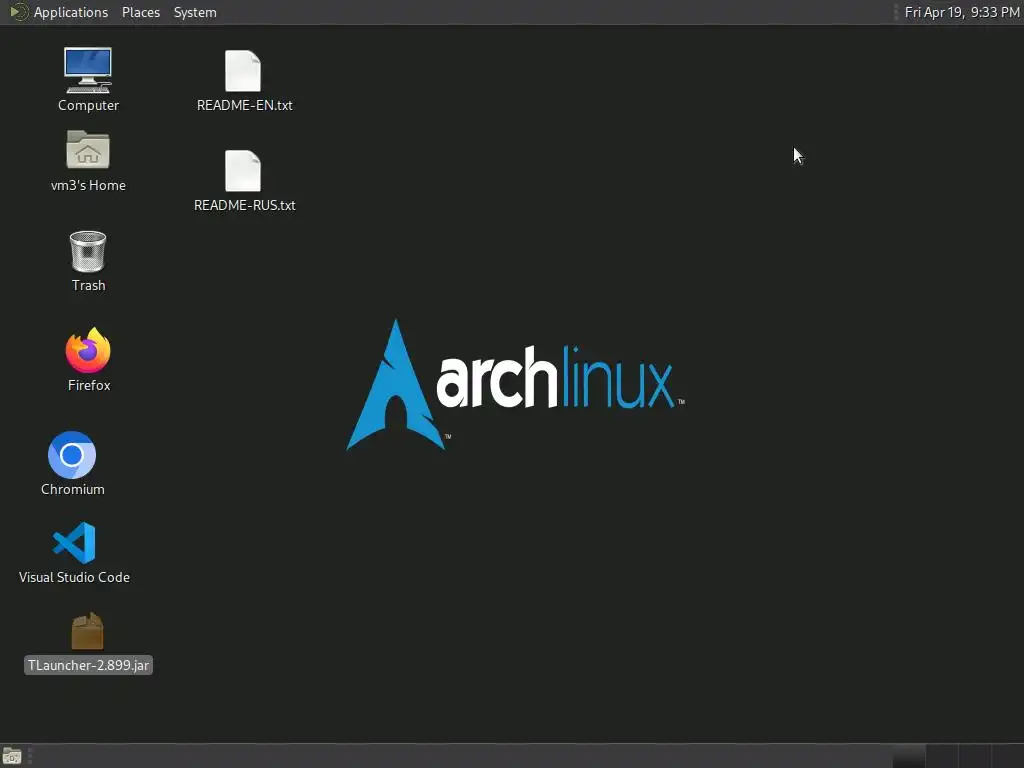The height and width of the screenshot is (768, 1024).
Task: Select the Firefox desktop icon
Action: point(88,350)
